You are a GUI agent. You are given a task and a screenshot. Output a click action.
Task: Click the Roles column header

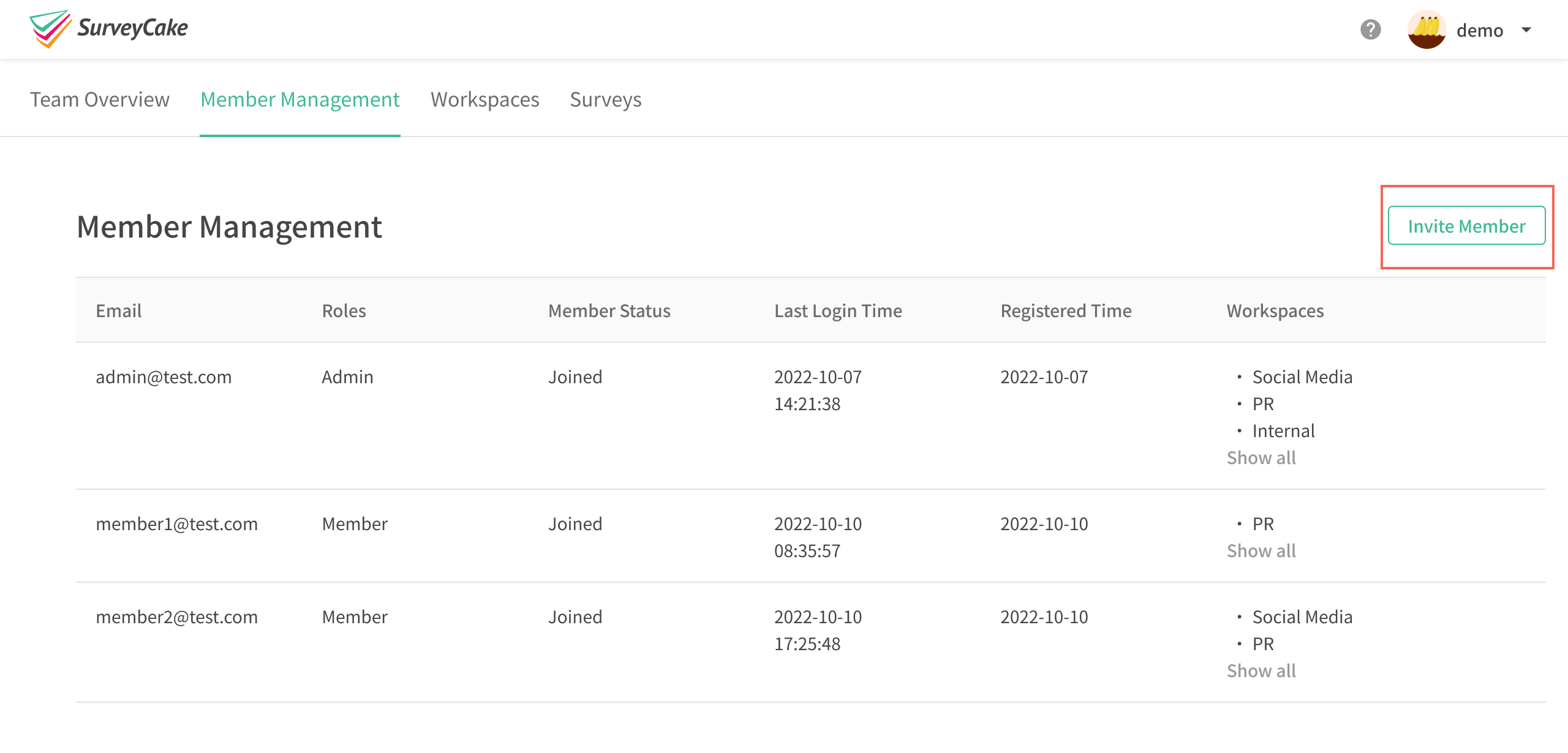coord(344,311)
